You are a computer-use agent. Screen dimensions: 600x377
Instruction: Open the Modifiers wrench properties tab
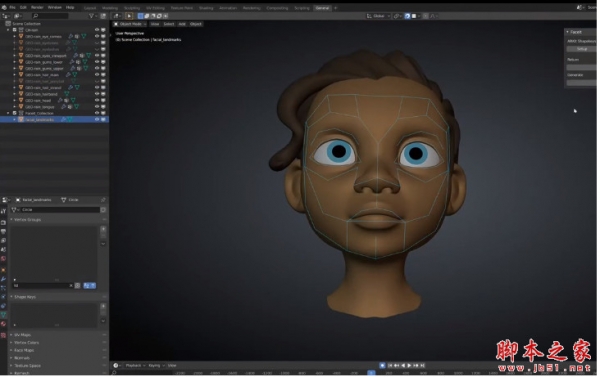(3, 279)
